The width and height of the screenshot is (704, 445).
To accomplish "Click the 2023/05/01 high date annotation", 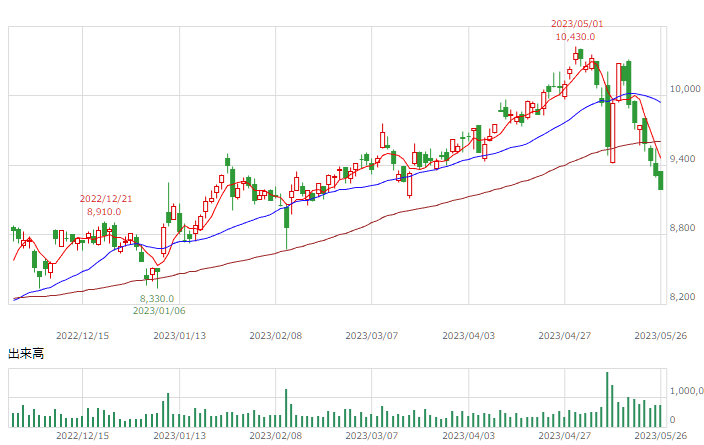I will [577, 24].
